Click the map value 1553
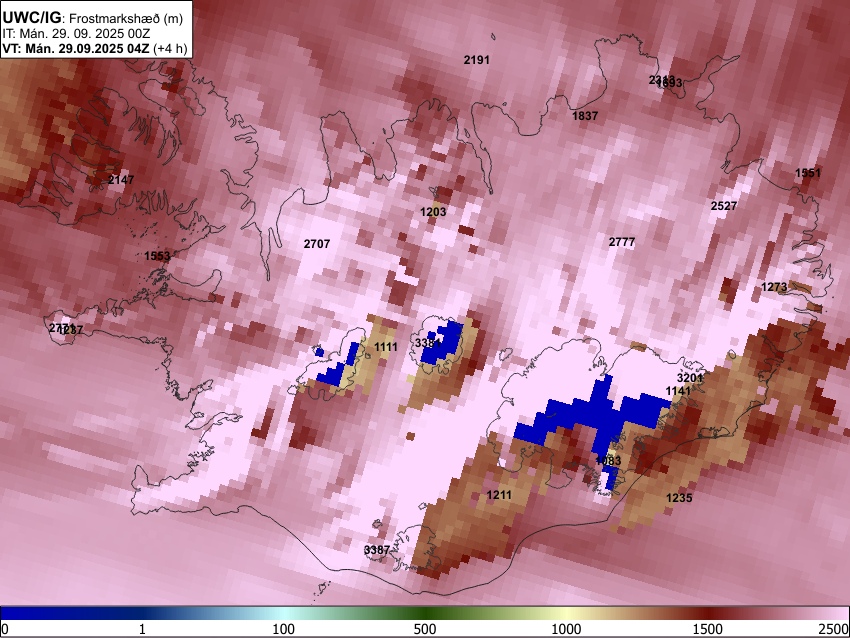This screenshot has width=850, height=638. [157, 256]
